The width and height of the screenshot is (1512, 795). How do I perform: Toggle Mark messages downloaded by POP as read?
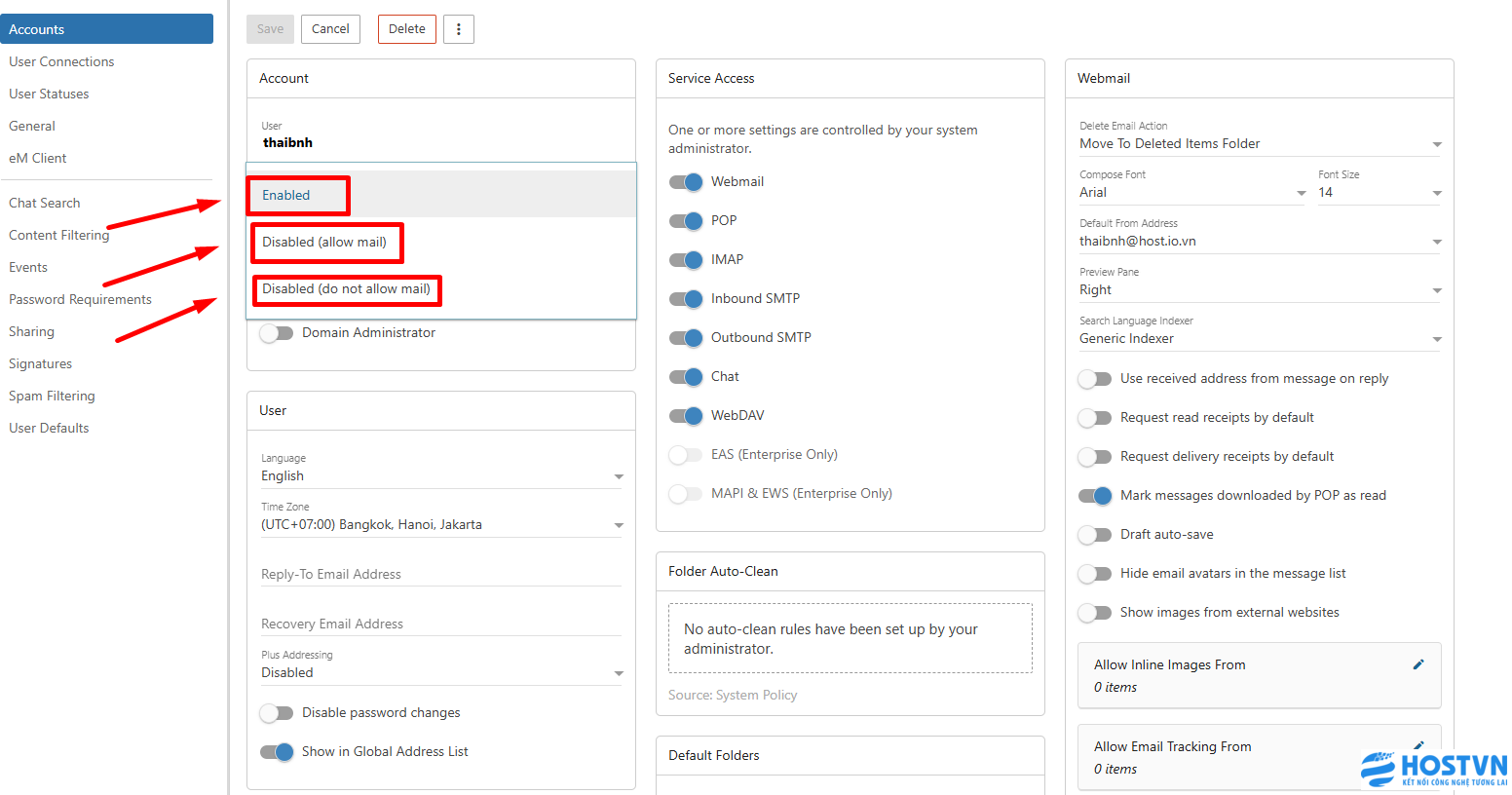tap(1095, 496)
